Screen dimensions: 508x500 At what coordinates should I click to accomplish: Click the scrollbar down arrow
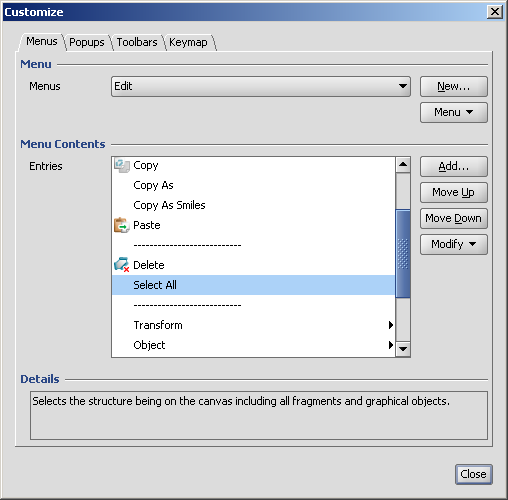point(403,349)
